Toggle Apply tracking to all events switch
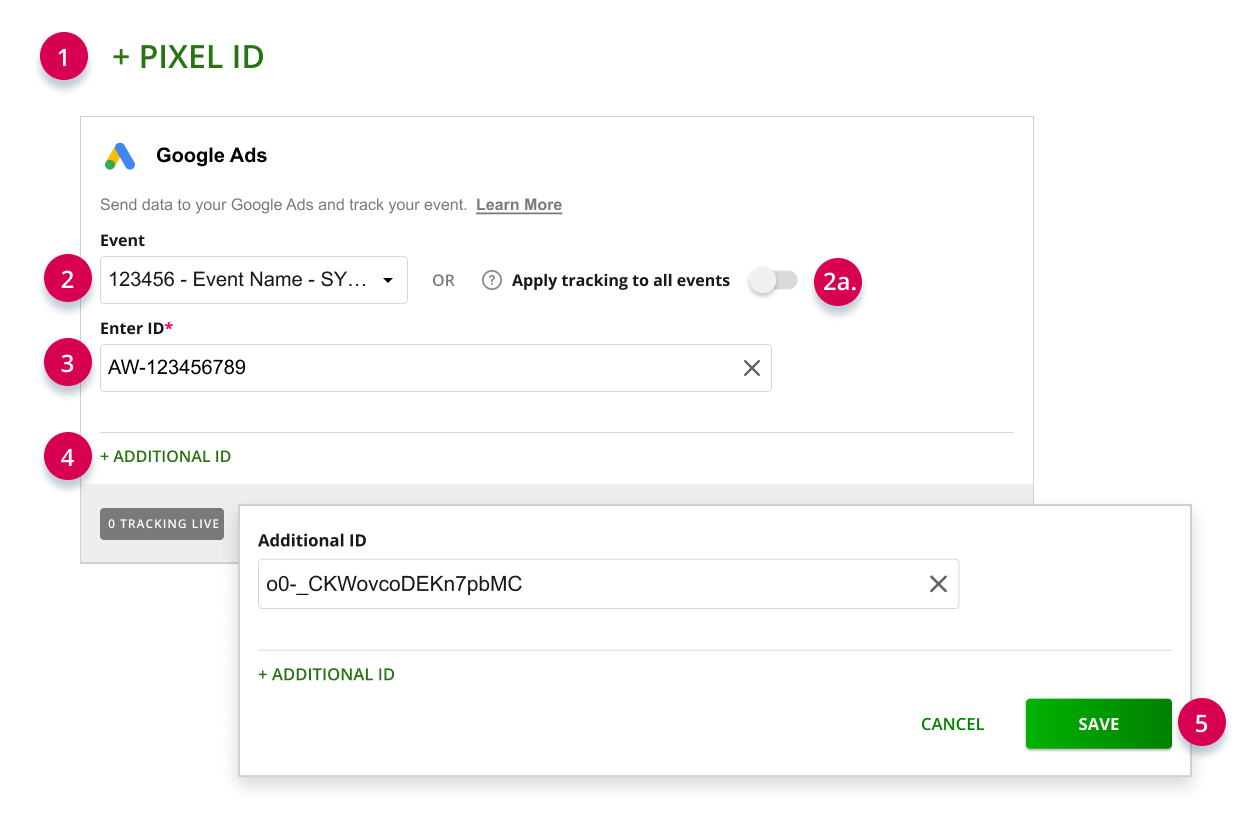This screenshot has height=816, width=1240. point(774,281)
